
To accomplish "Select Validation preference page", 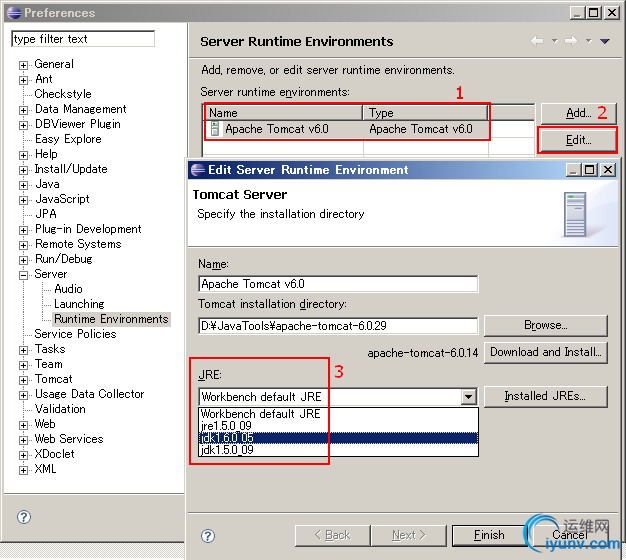I will [x=60, y=409].
